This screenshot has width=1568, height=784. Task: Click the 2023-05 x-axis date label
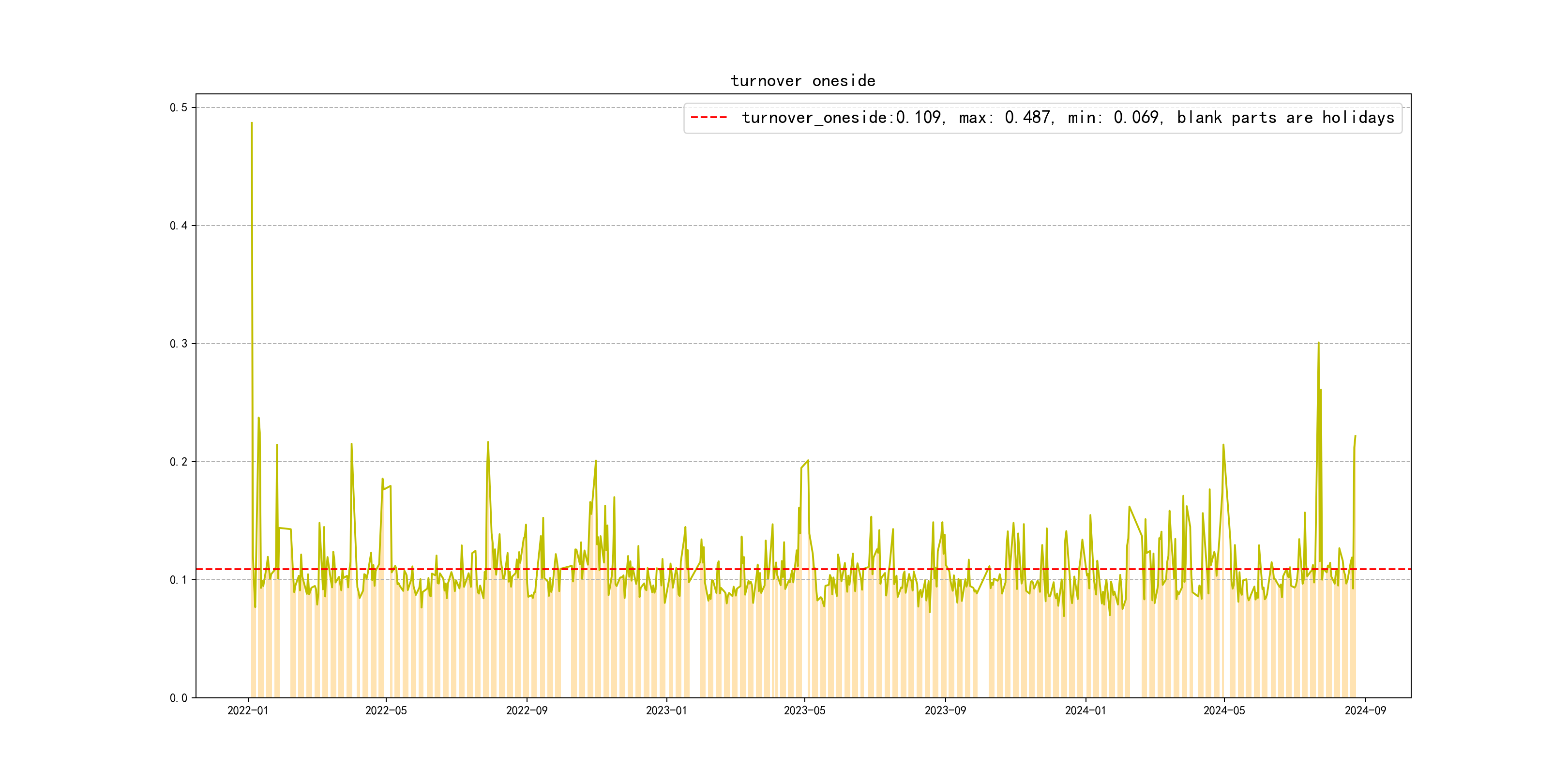click(804, 711)
